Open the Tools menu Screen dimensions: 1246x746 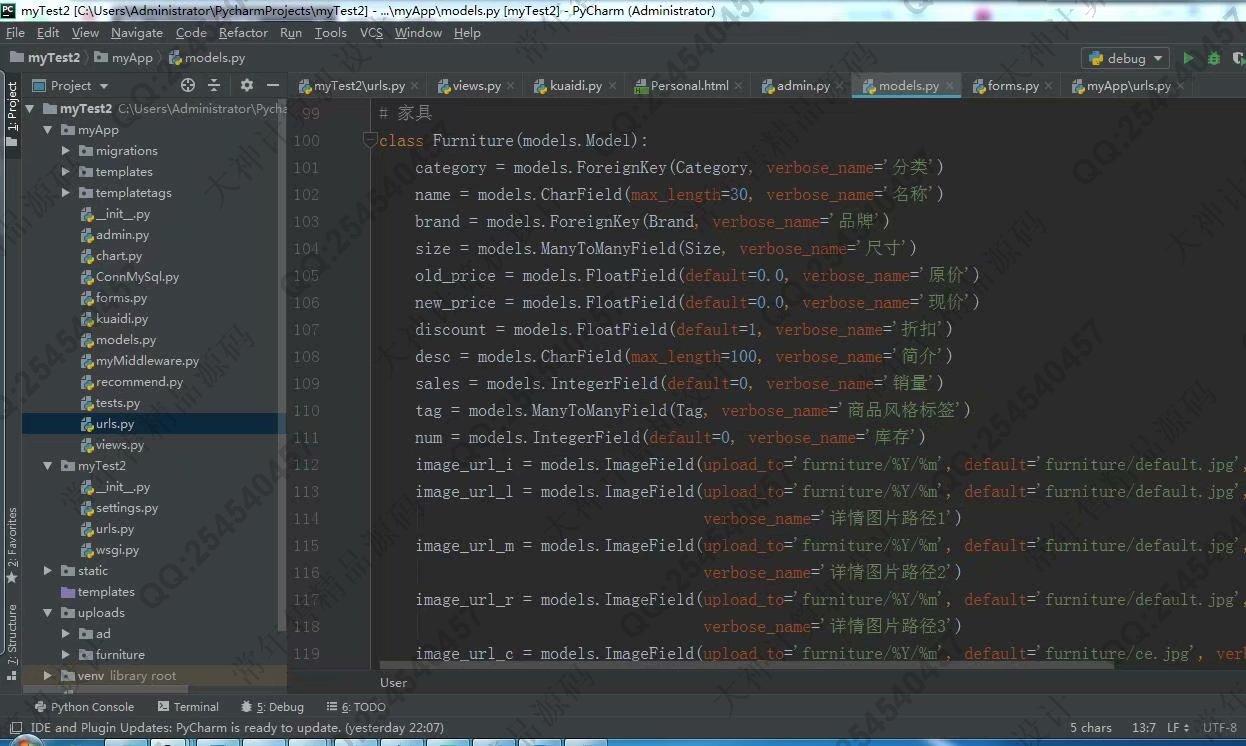[330, 33]
